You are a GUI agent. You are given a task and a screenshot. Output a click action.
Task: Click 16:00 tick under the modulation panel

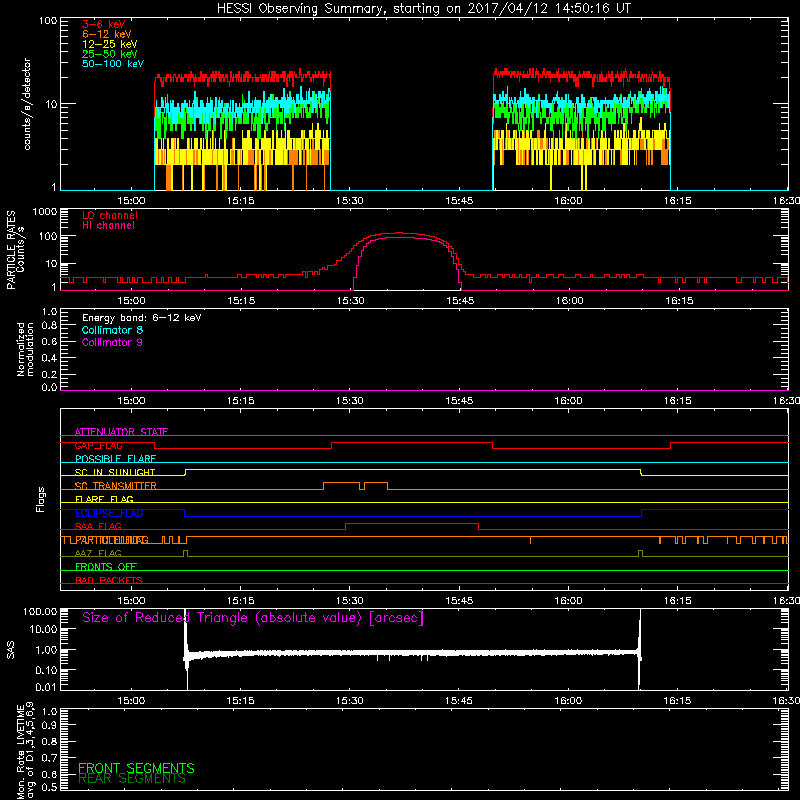568,401
